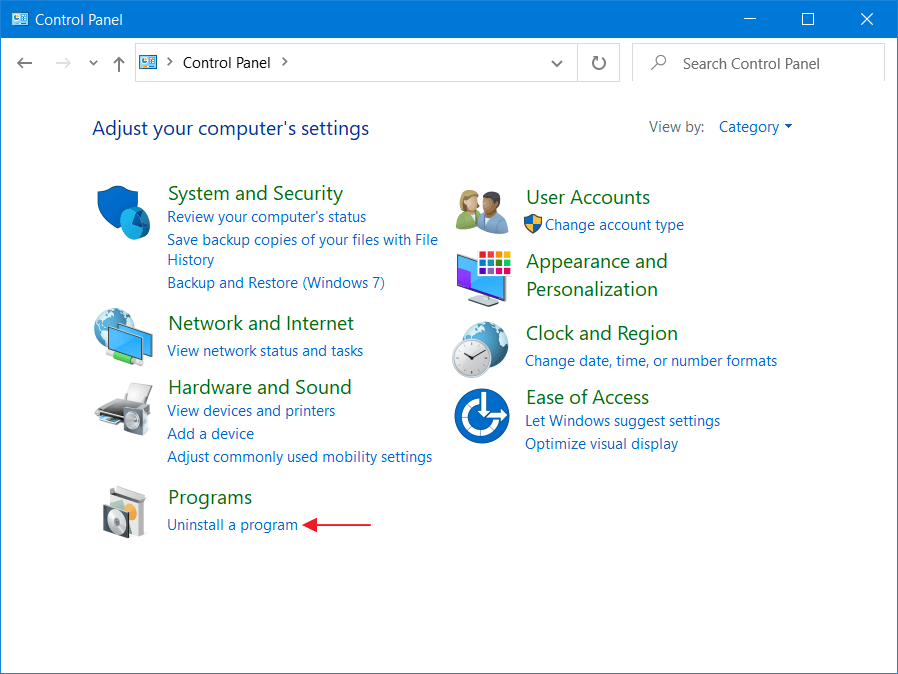Click the search magnifier icon
This screenshot has width=898, height=674.
(659, 62)
